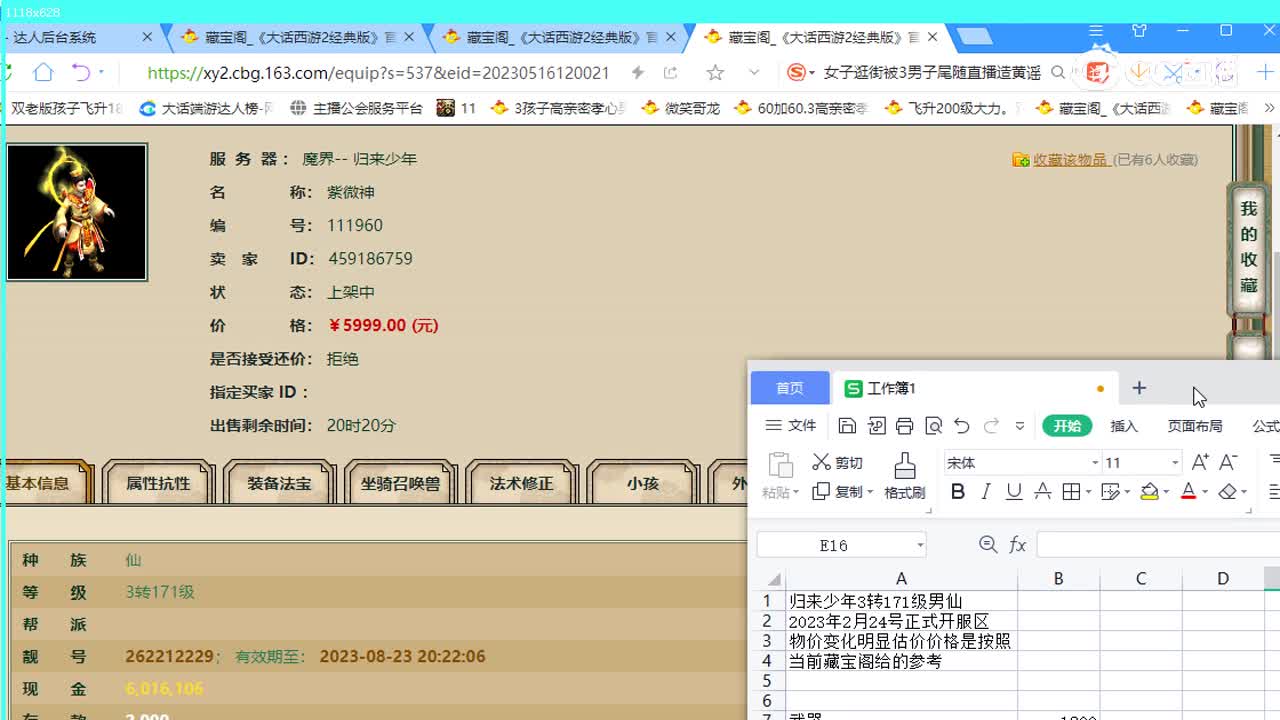Select the 开始 ribbon tab

tap(1067, 426)
